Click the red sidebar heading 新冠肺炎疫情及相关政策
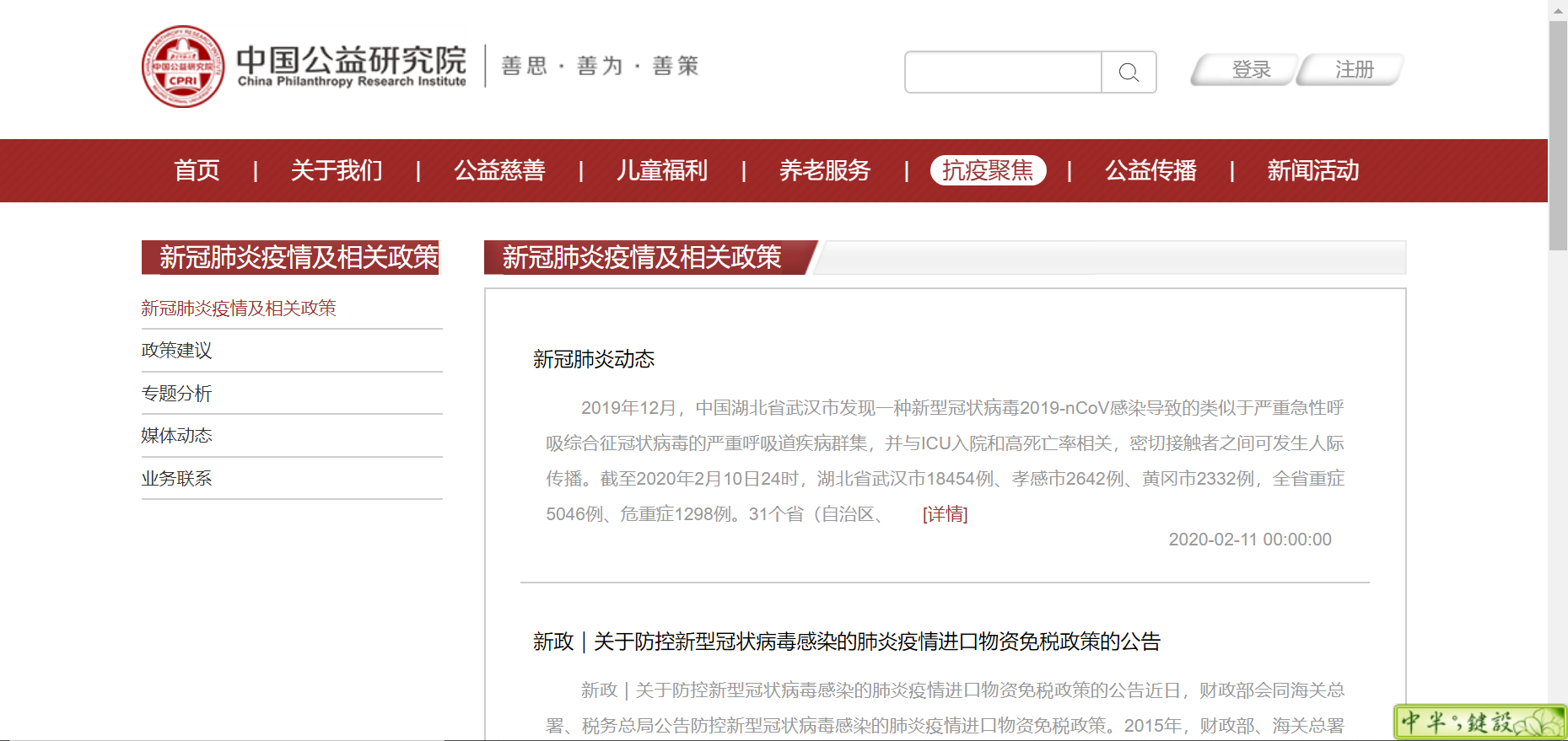Screen dimensions: 1568x741 coord(291,257)
